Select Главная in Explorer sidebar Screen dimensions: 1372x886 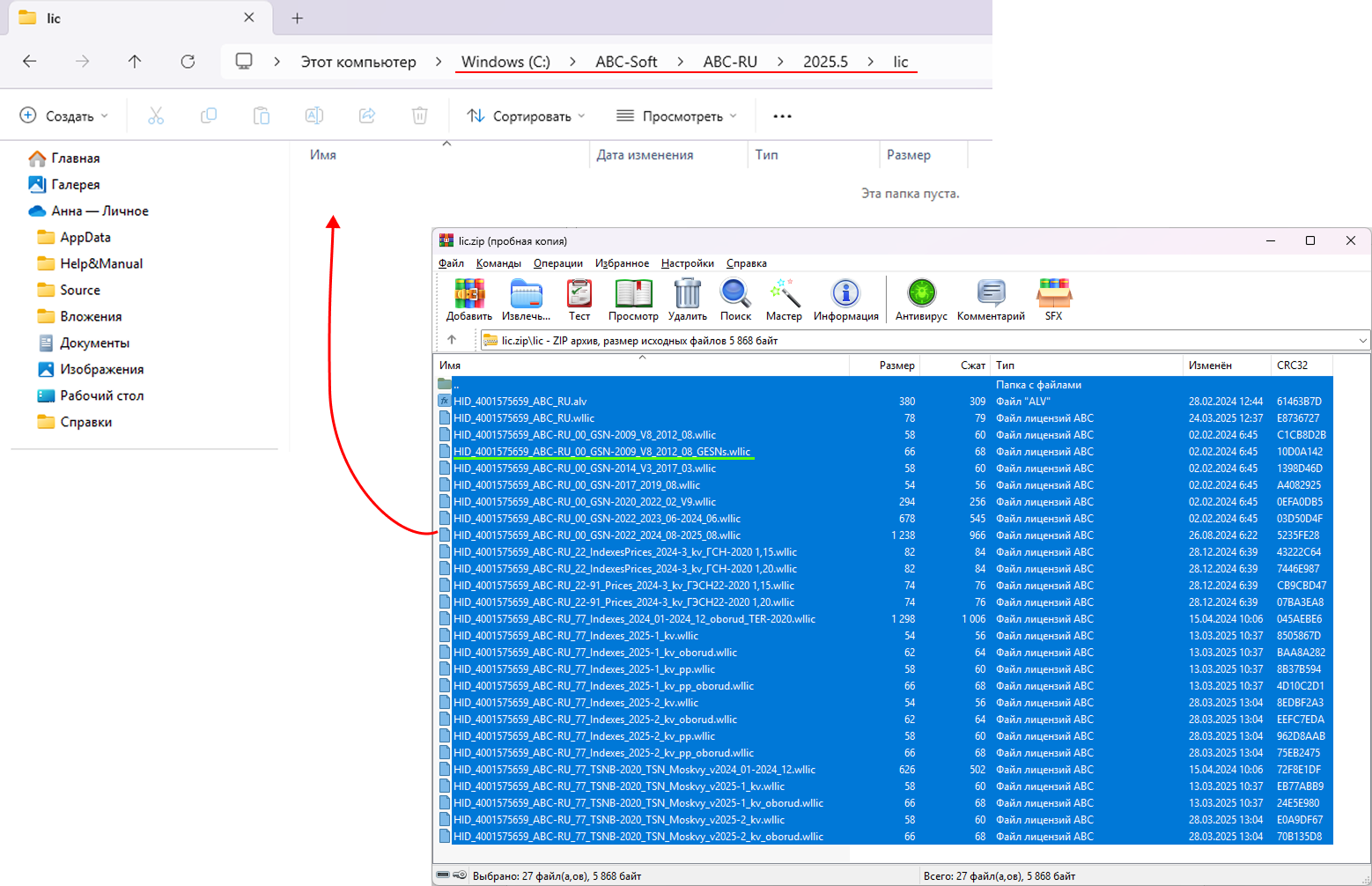(64, 159)
